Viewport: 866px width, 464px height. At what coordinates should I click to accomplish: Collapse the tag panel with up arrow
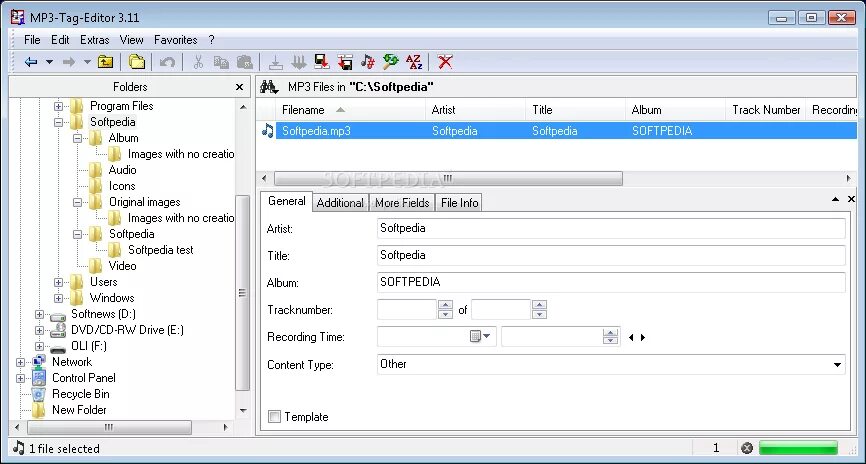click(x=836, y=199)
